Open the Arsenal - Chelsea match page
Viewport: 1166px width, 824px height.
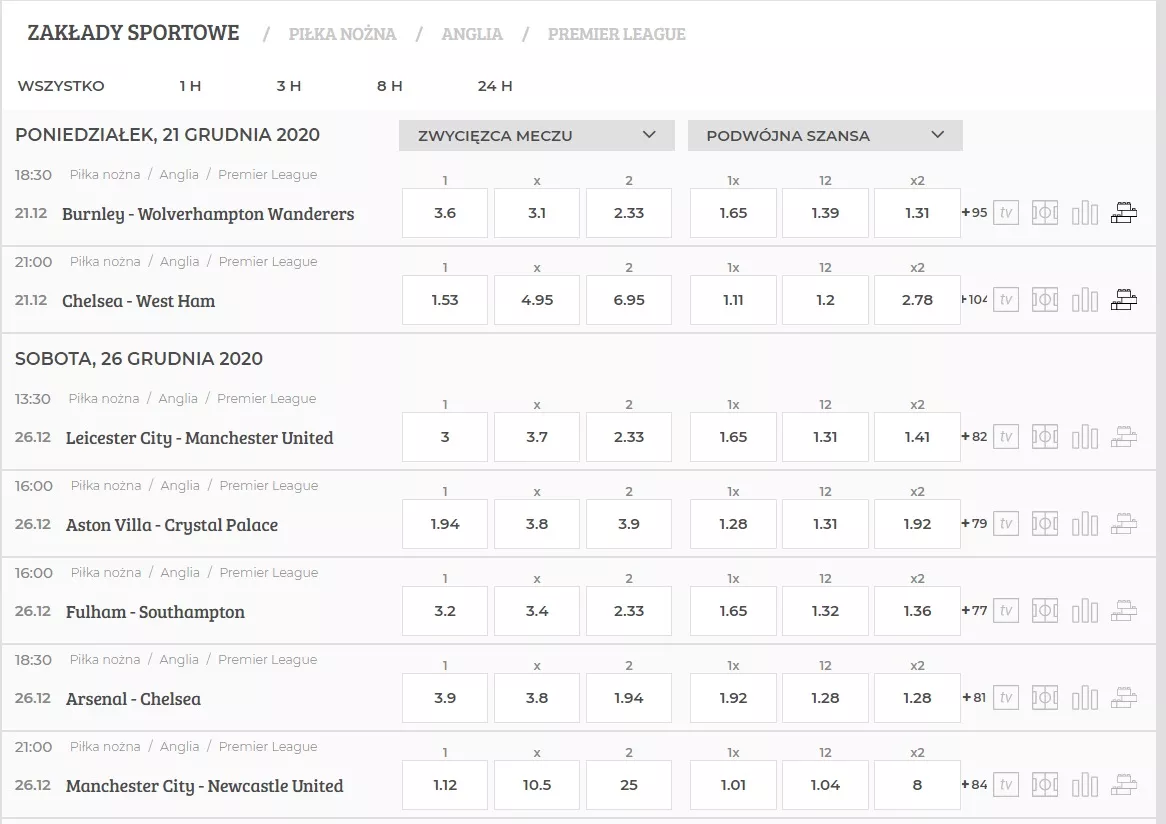tap(133, 699)
